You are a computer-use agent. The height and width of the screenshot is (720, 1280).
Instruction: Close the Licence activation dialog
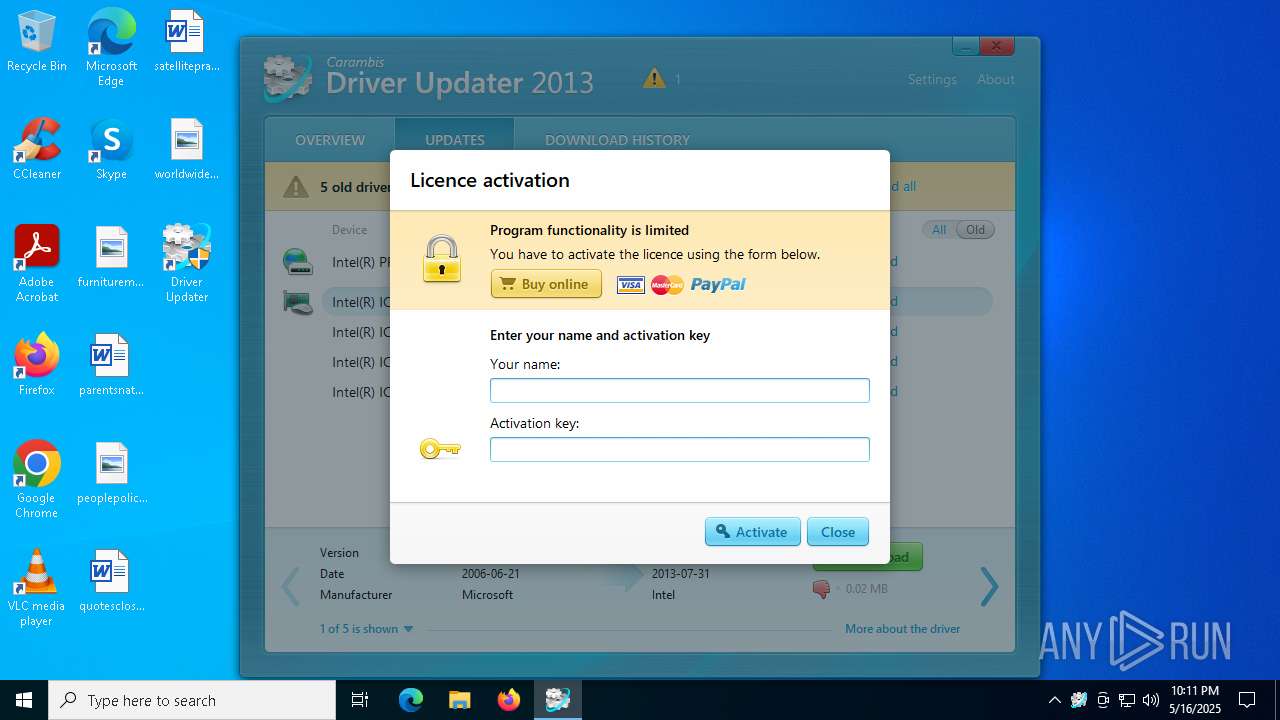point(838,532)
